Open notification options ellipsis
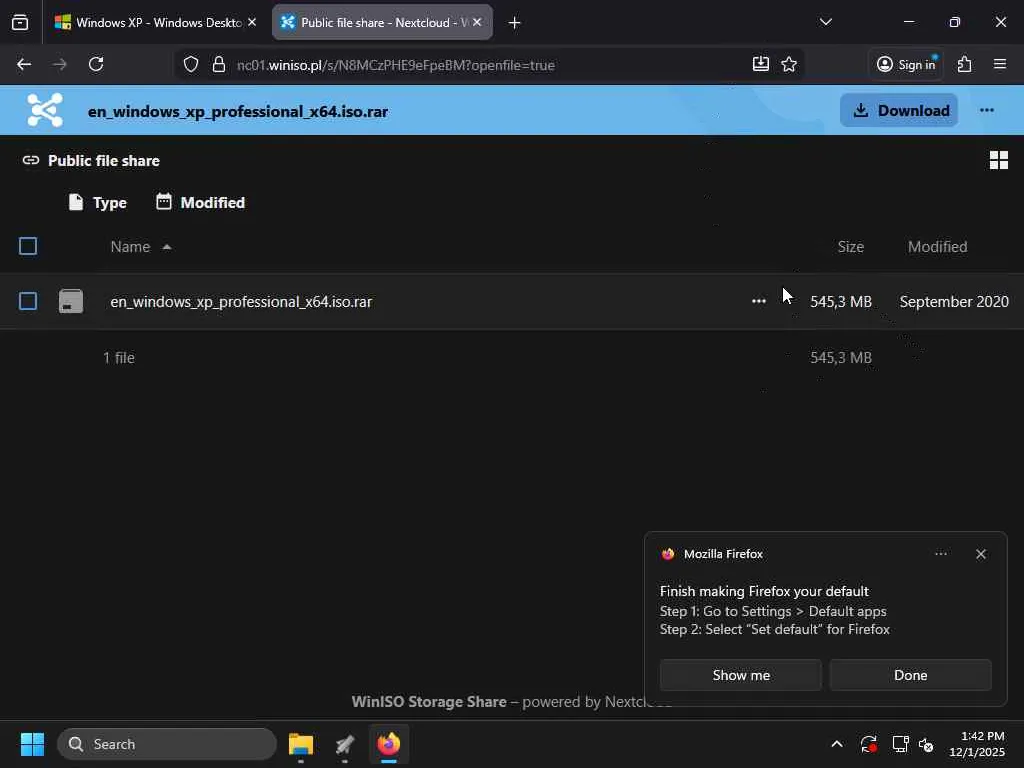 (x=940, y=554)
